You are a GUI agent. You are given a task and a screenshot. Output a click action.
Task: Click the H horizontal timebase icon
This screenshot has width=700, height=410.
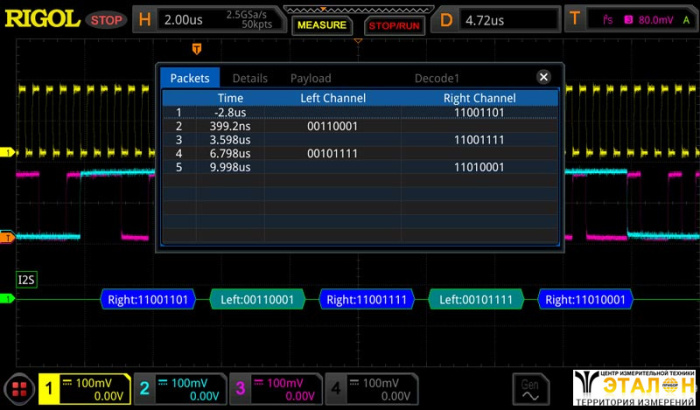point(146,19)
